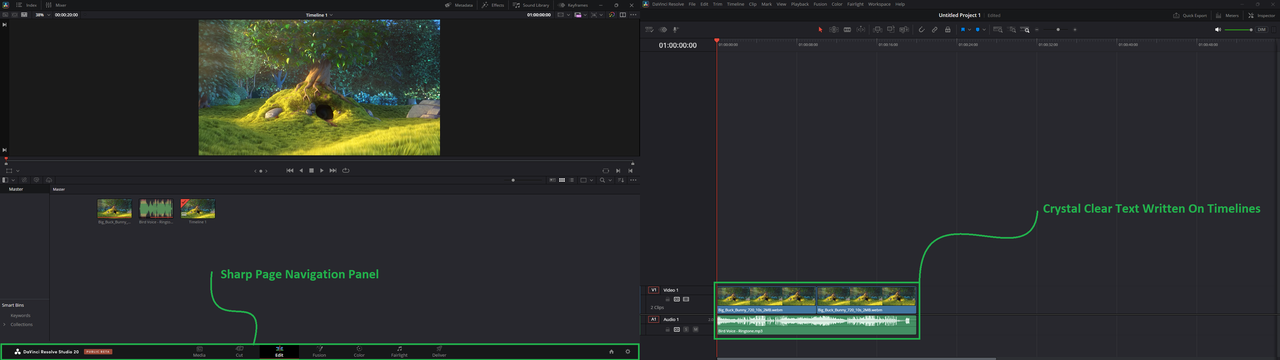1280x360 pixels.
Task: Toggle loop playback in viewer transport
Action: click(x=345, y=170)
